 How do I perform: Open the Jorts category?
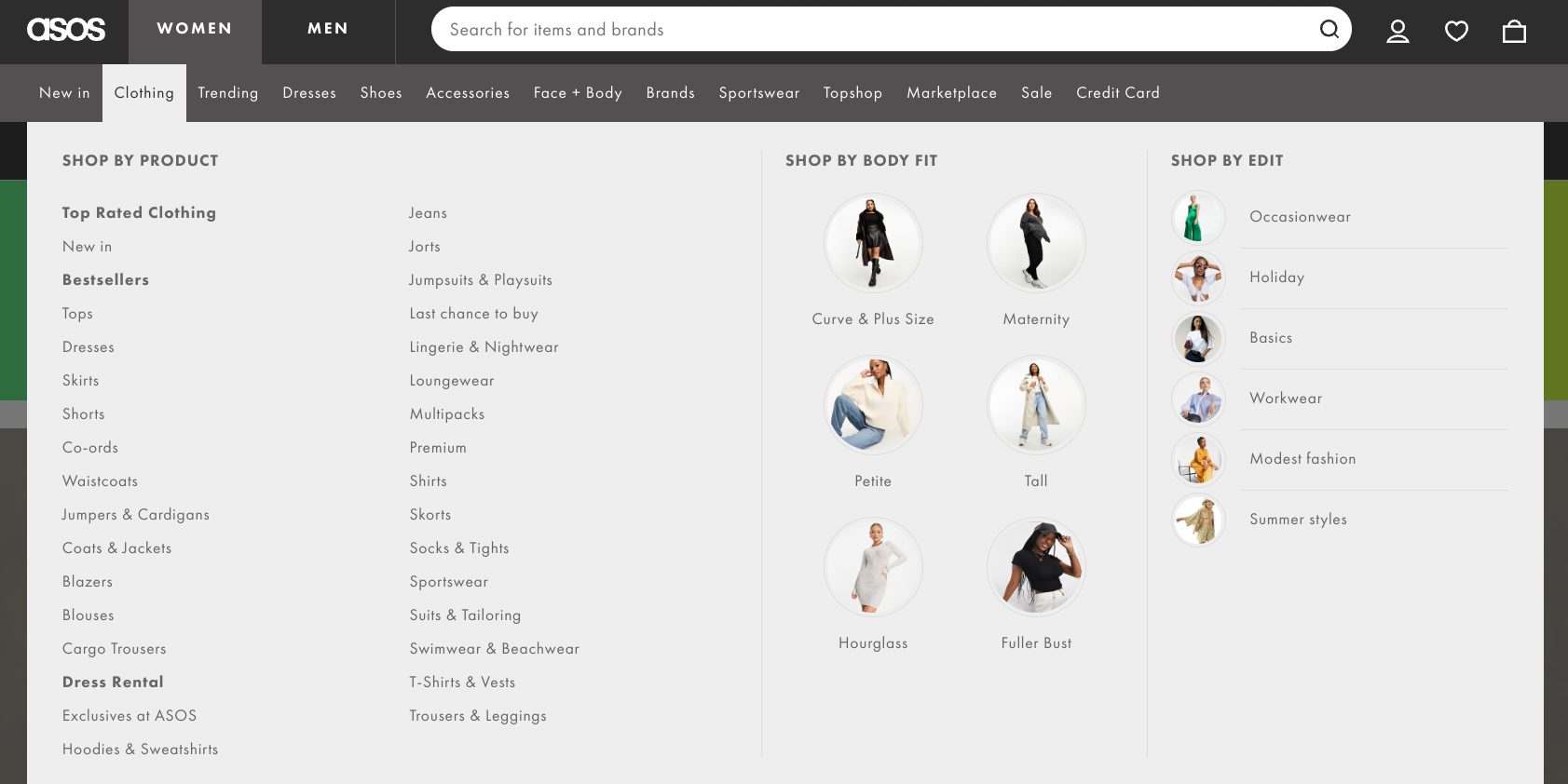point(425,246)
